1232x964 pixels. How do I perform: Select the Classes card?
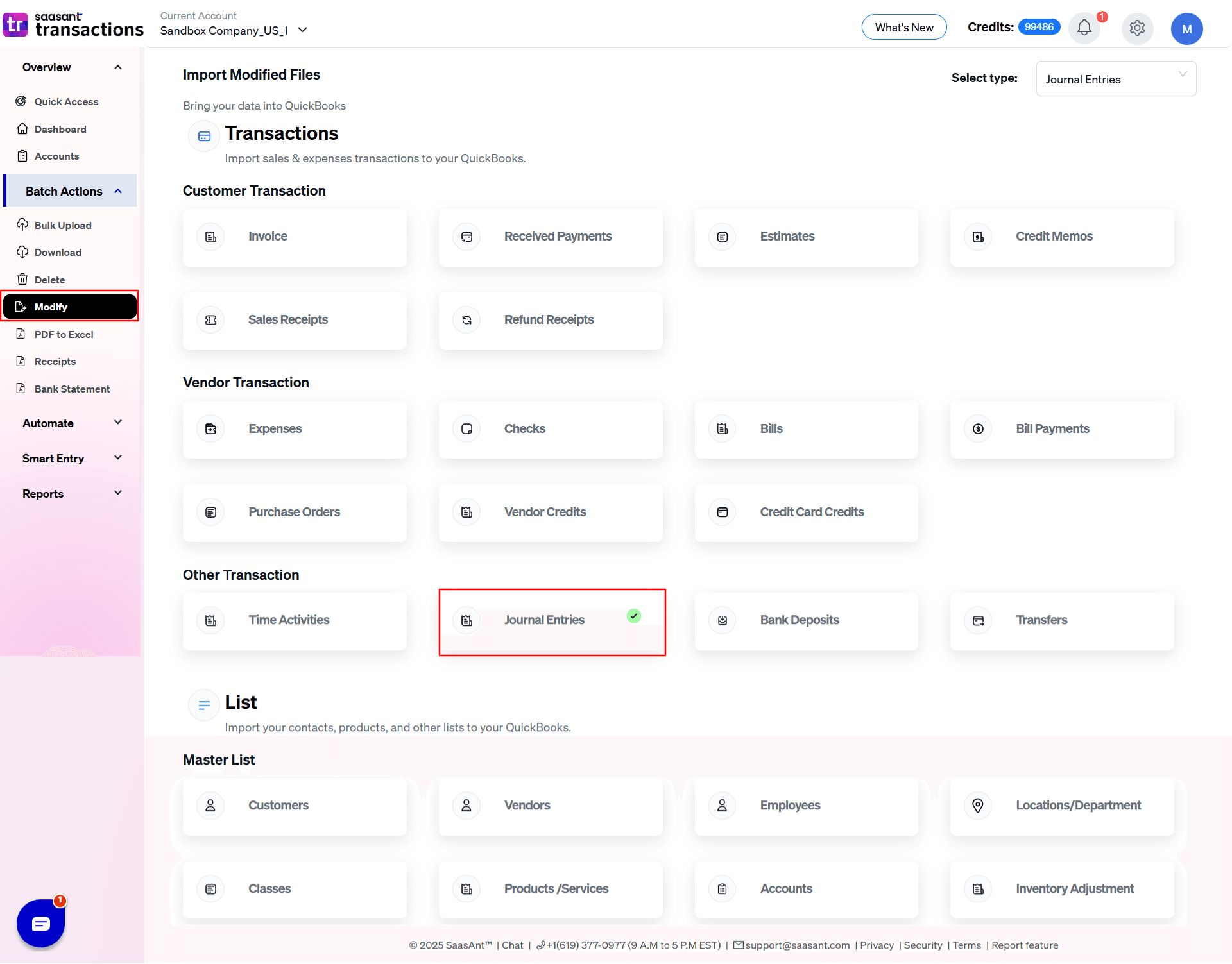295,890
